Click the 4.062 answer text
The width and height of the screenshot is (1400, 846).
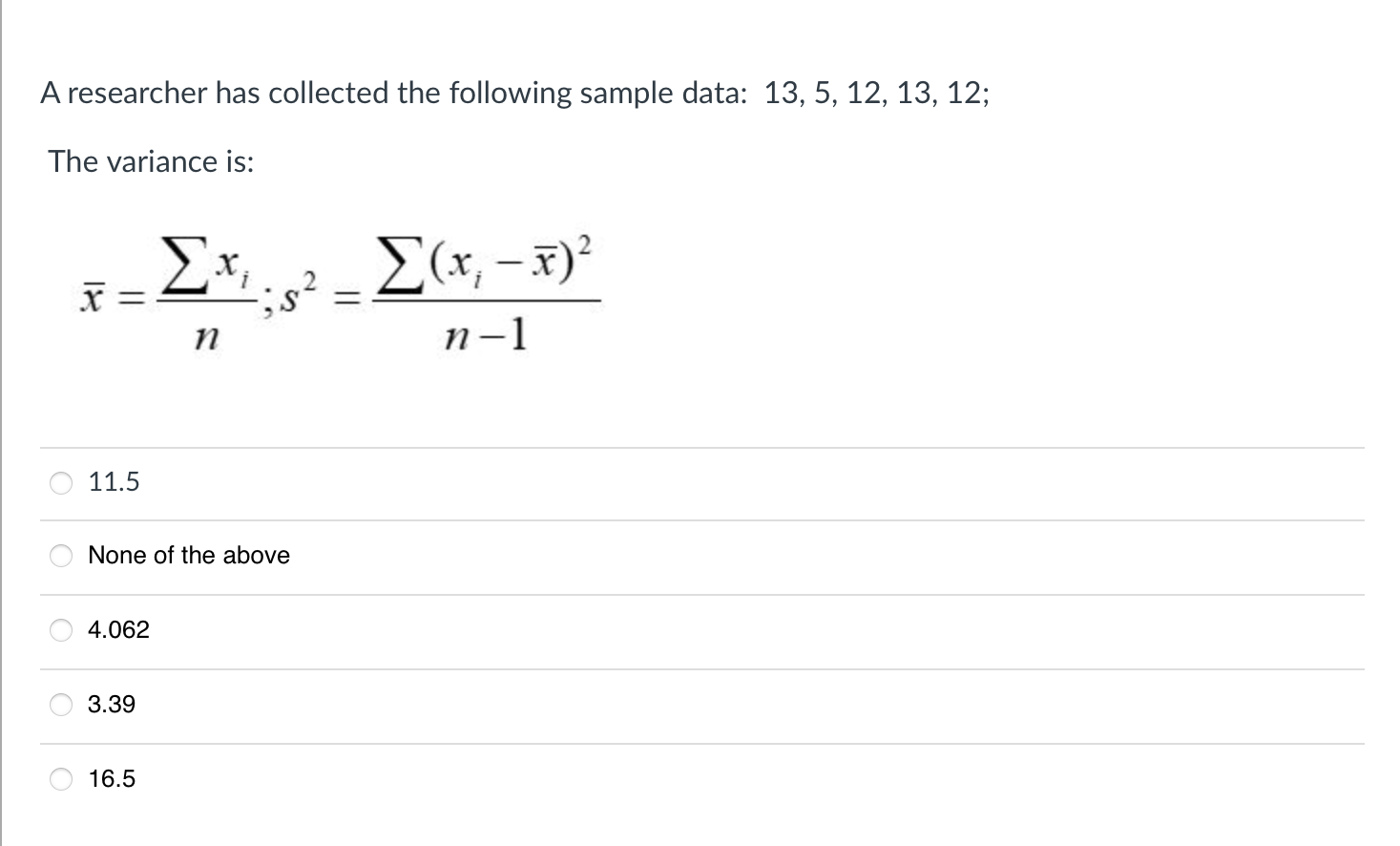coord(117,629)
